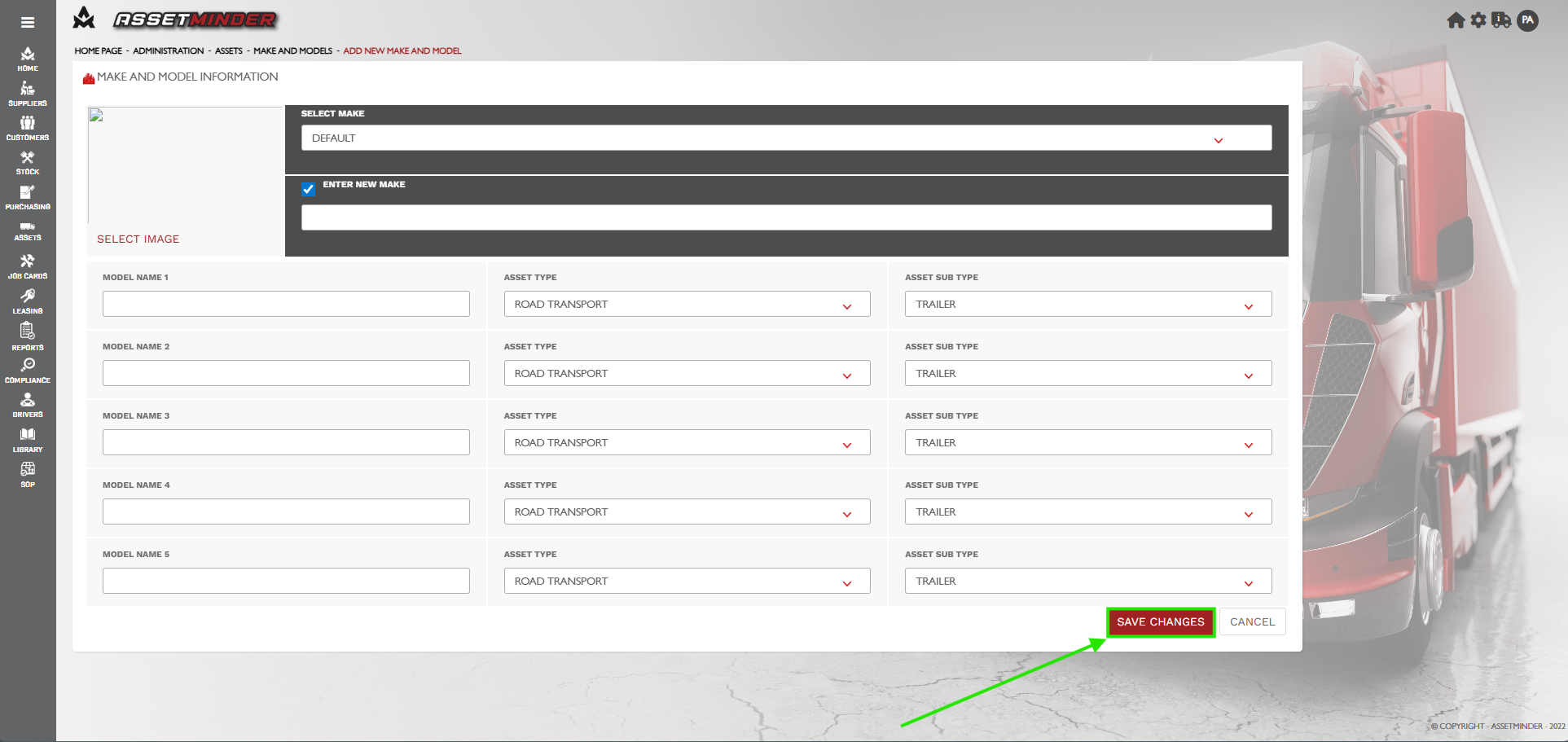Screen dimensions: 1568x742
Task: Click the PA user avatar
Action: [x=1528, y=20]
